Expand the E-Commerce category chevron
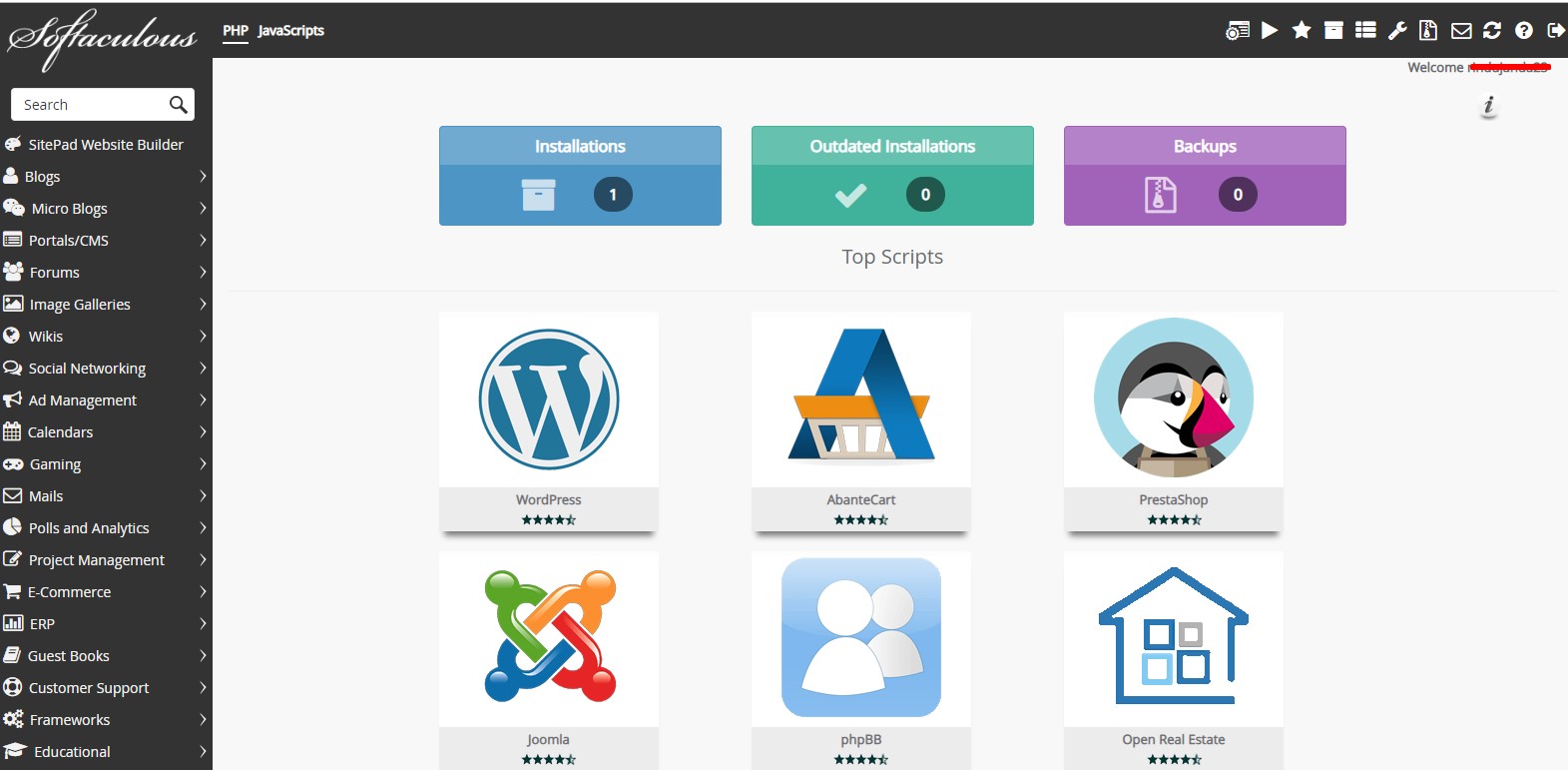The width and height of the screenshot is (1568, 770). tap(203, 592)
